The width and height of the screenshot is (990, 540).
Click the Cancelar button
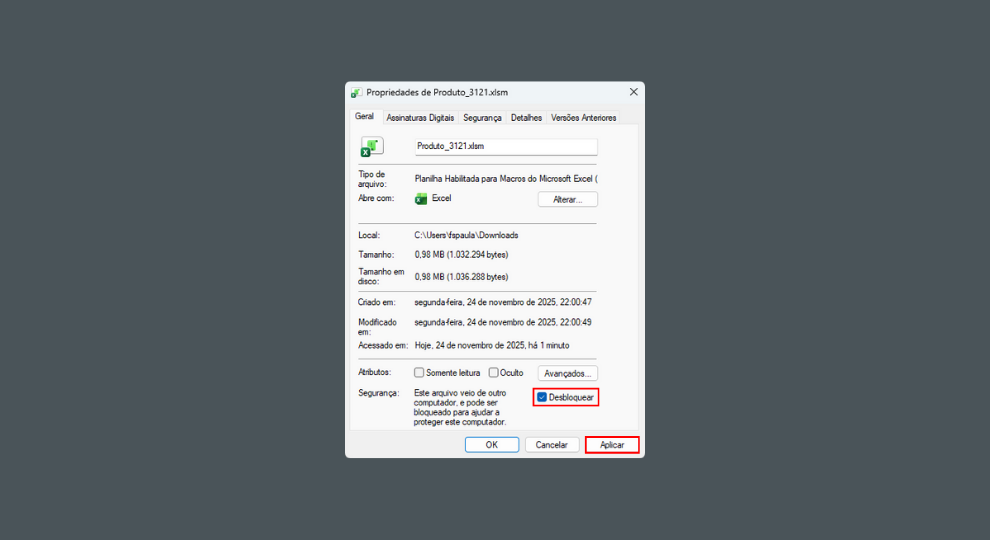pos(552,445)
